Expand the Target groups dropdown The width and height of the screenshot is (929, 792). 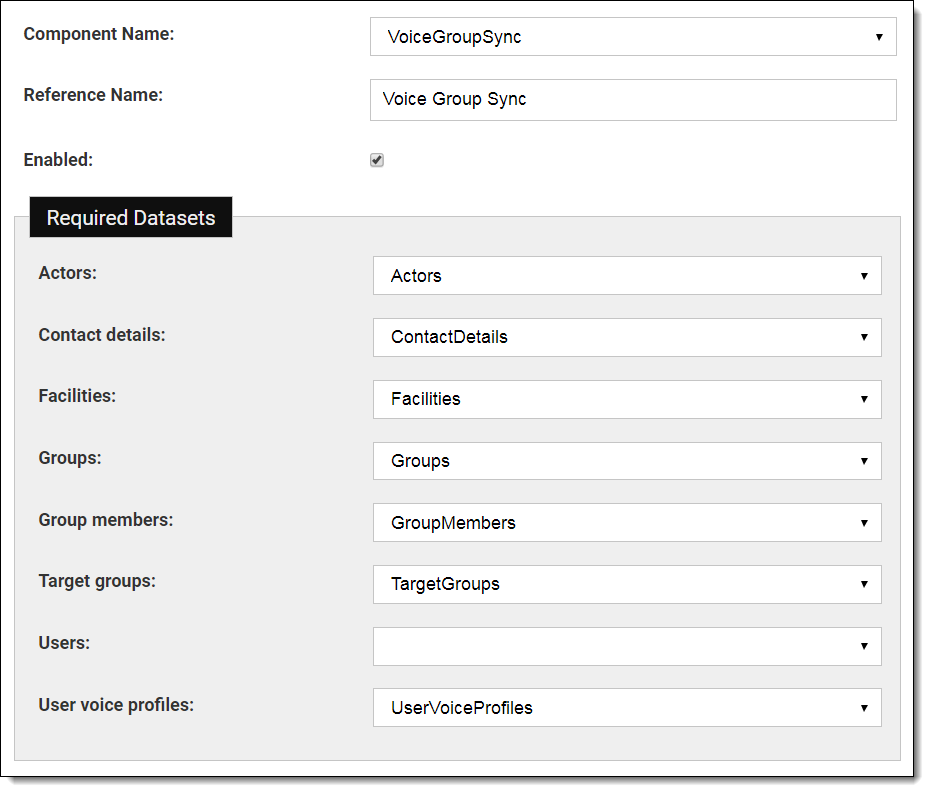click(627, 584)
